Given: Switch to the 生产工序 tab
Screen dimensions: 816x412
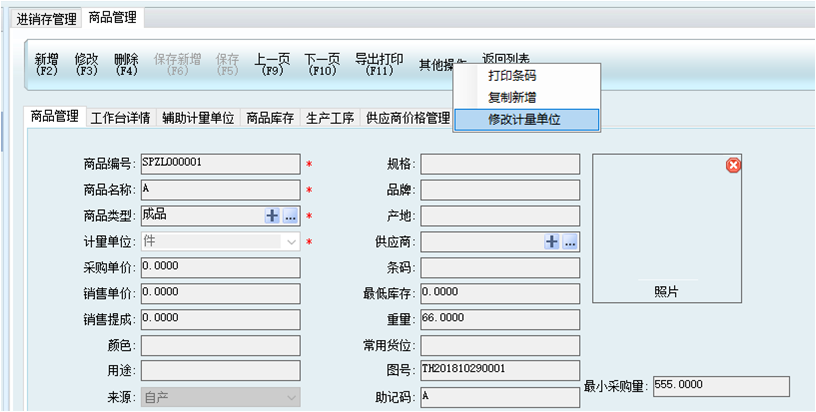Looking at the screenshot, I should pos(330,118).
